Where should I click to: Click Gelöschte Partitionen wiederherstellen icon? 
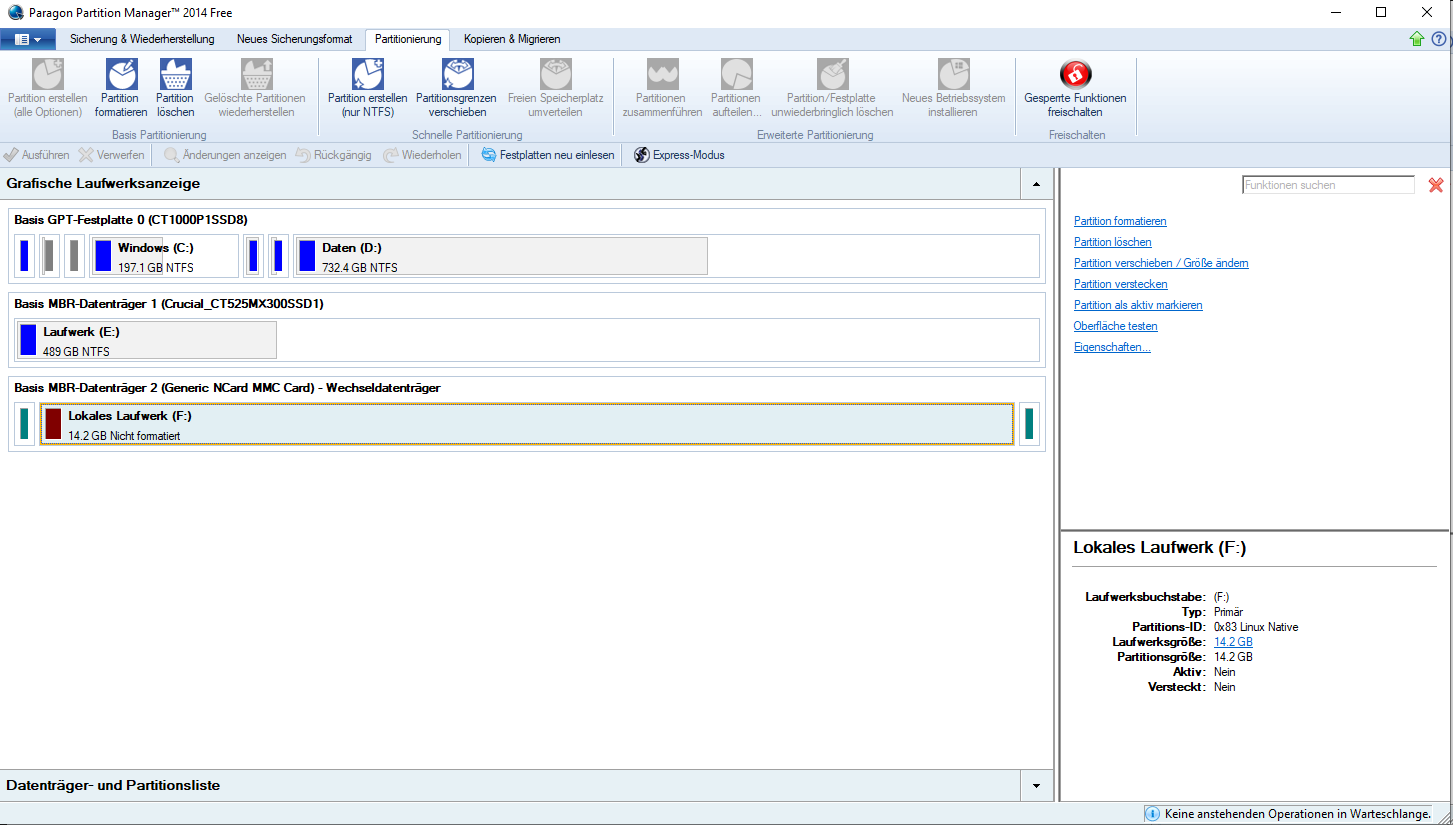(256, 74)
